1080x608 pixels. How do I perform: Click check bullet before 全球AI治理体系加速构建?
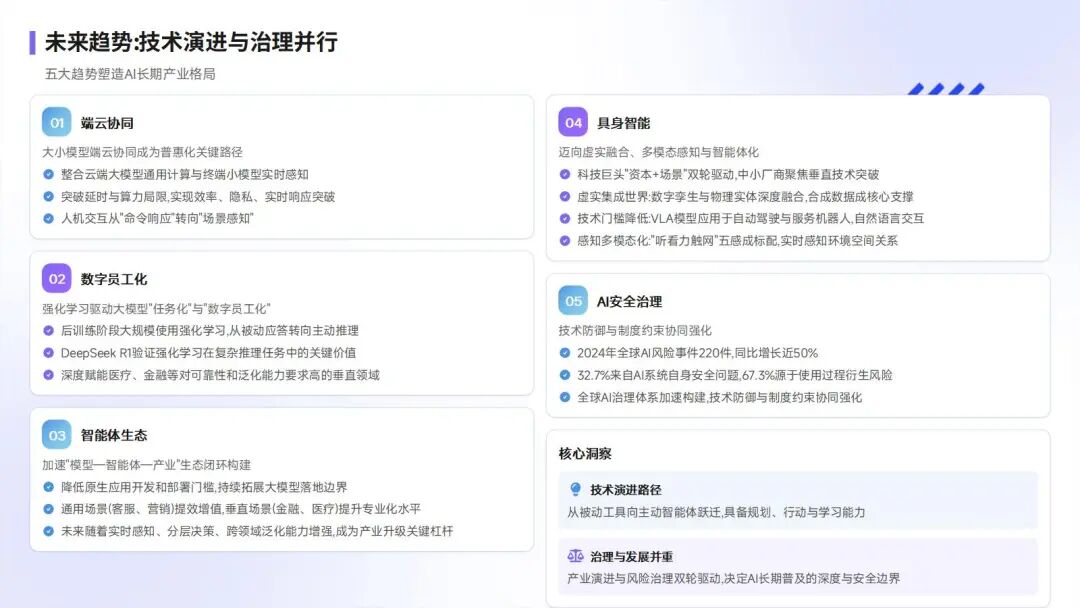pos(565,397)
